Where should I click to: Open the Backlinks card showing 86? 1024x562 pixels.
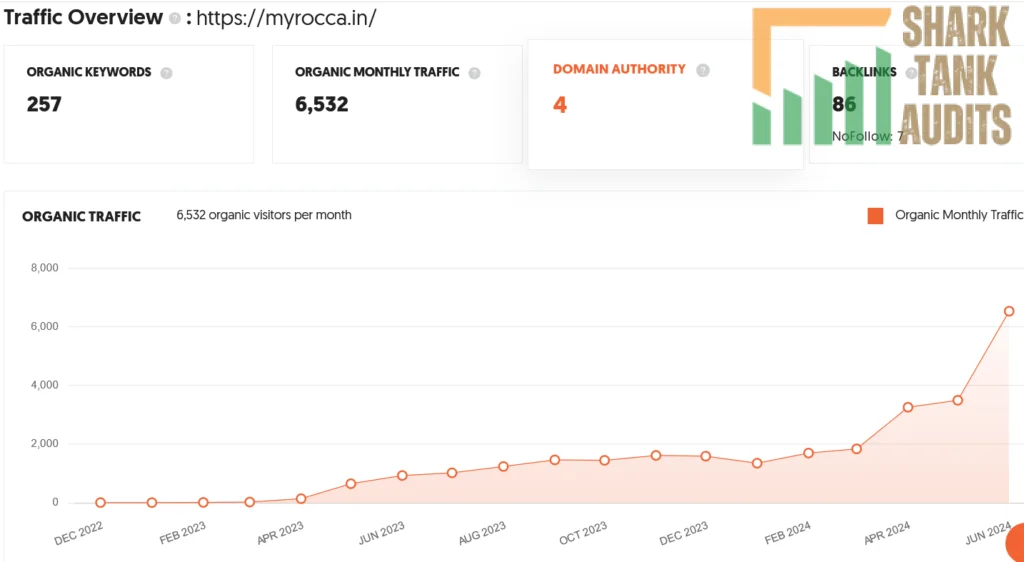tap(916, 104)
